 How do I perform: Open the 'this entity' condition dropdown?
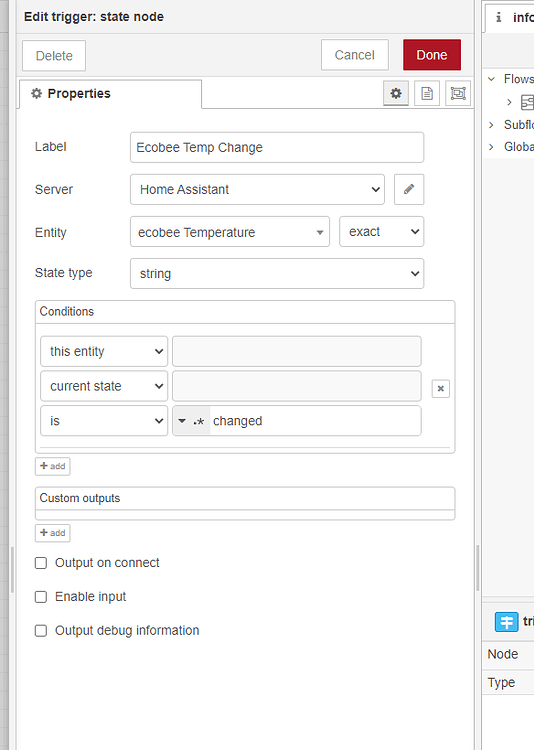104,352
